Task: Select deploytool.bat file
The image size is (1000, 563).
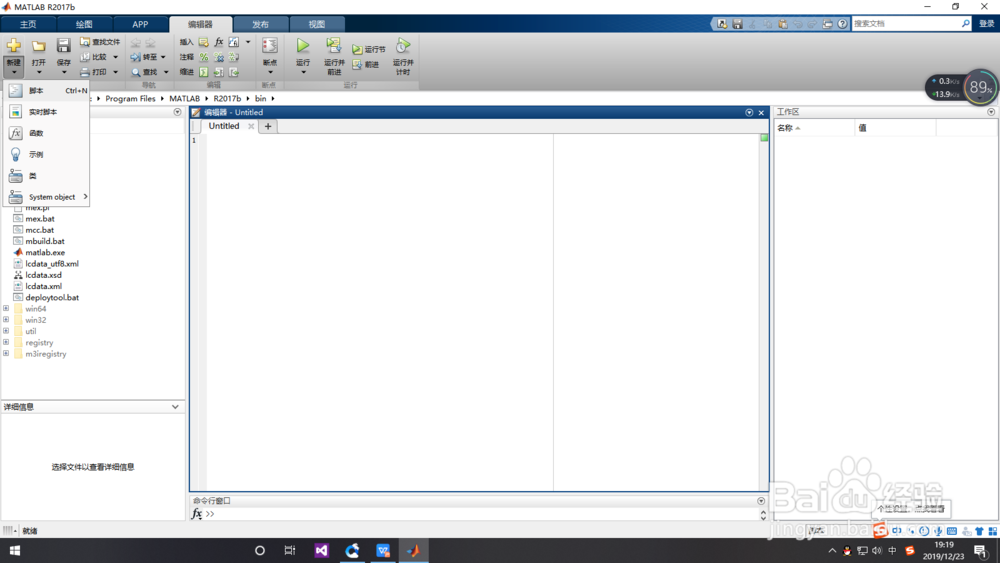Action: (52, 297)
